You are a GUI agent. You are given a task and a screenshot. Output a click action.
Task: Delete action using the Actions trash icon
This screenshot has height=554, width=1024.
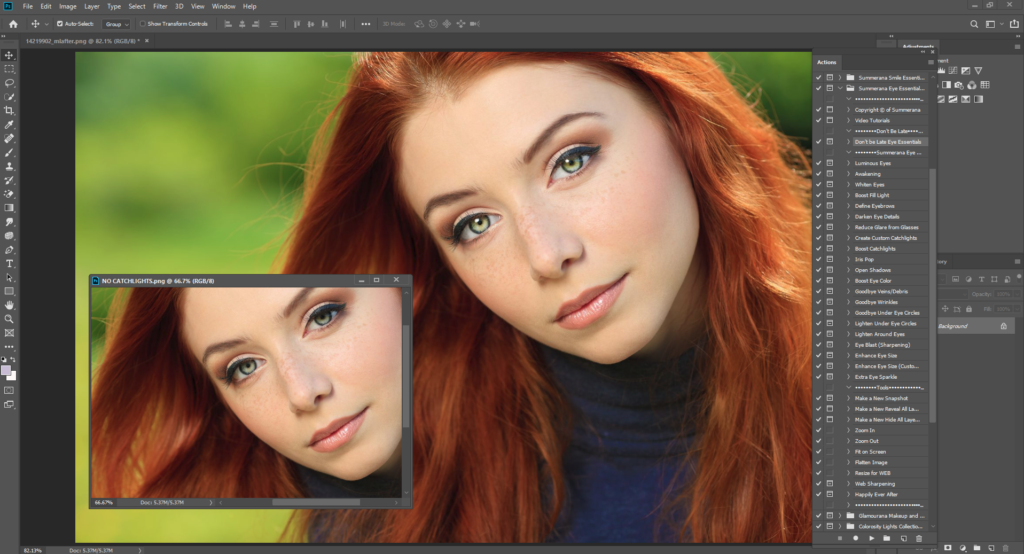coord(919,538)
